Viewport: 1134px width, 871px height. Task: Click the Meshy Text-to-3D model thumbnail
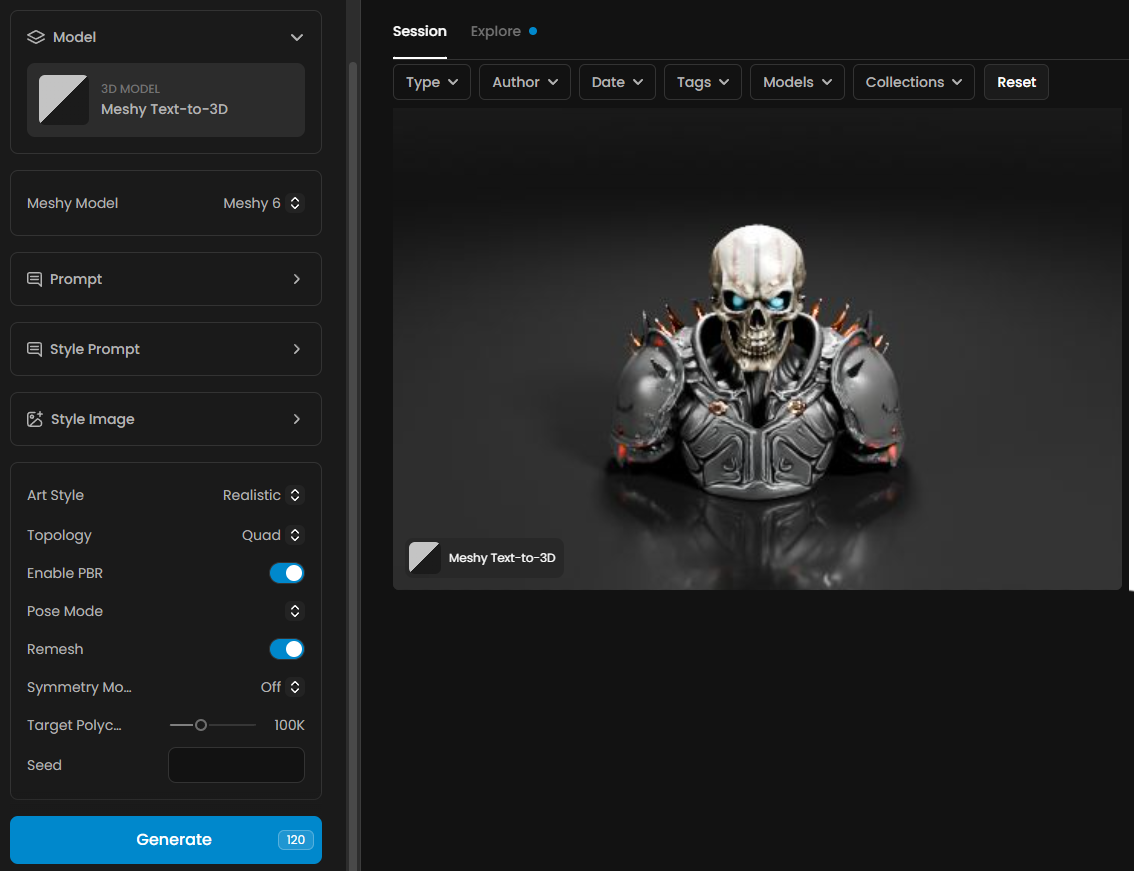(63, 99)
